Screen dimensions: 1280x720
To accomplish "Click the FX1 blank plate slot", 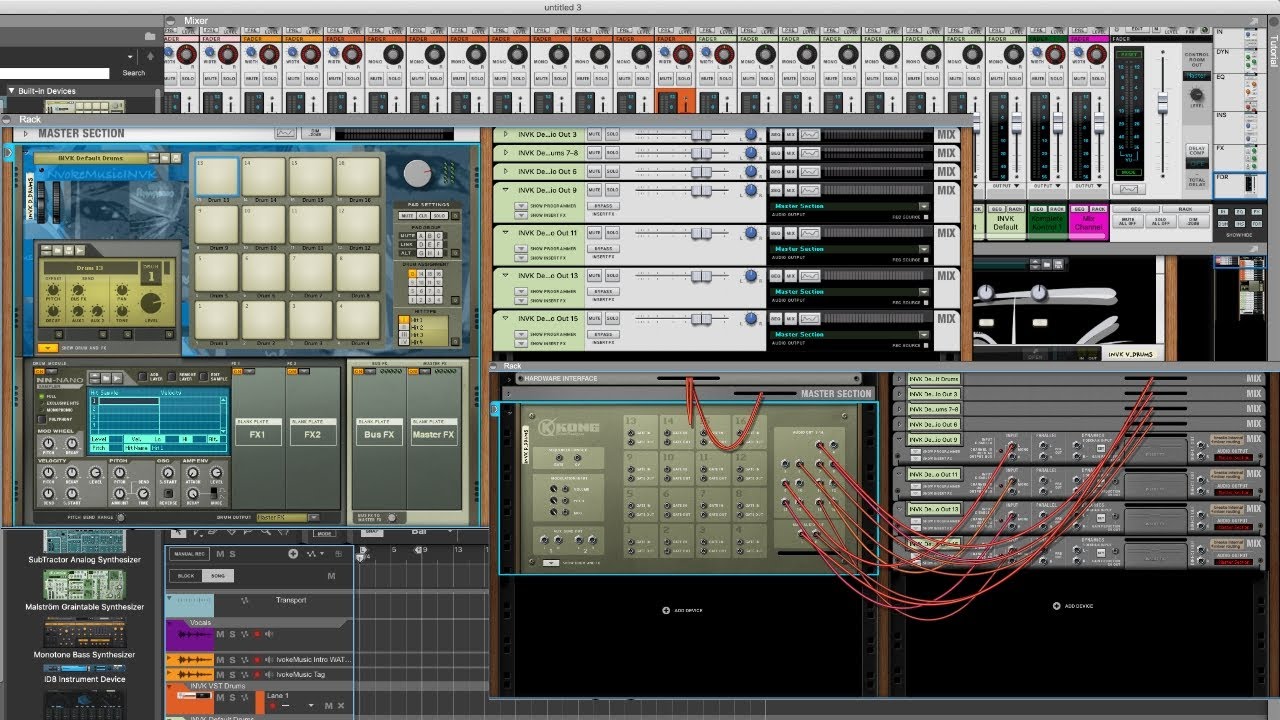I will click(258, 430).
